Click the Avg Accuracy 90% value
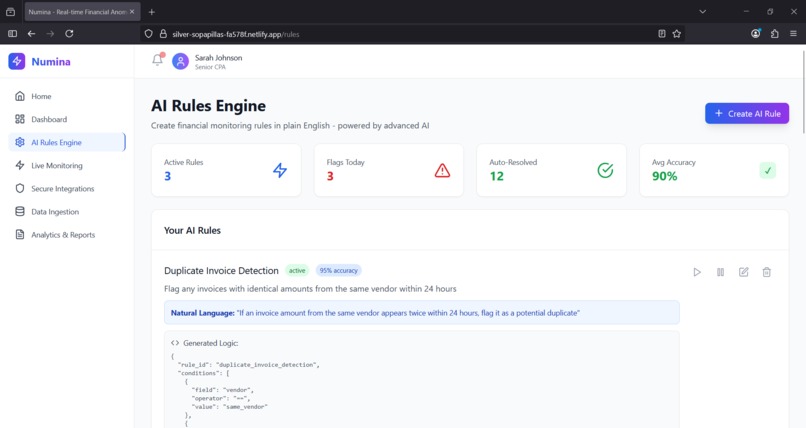The height and width of the screenshot is (428, 806). coord(665,176)
